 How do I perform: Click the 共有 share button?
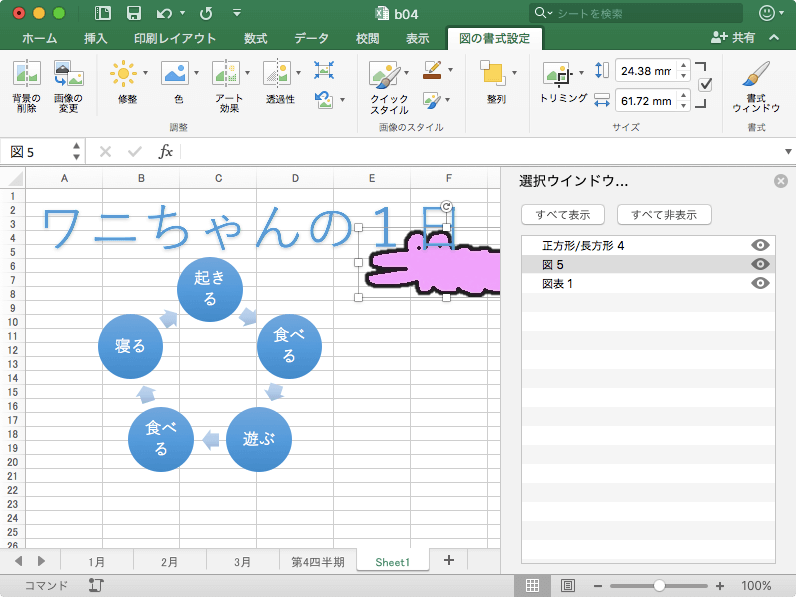733,38
